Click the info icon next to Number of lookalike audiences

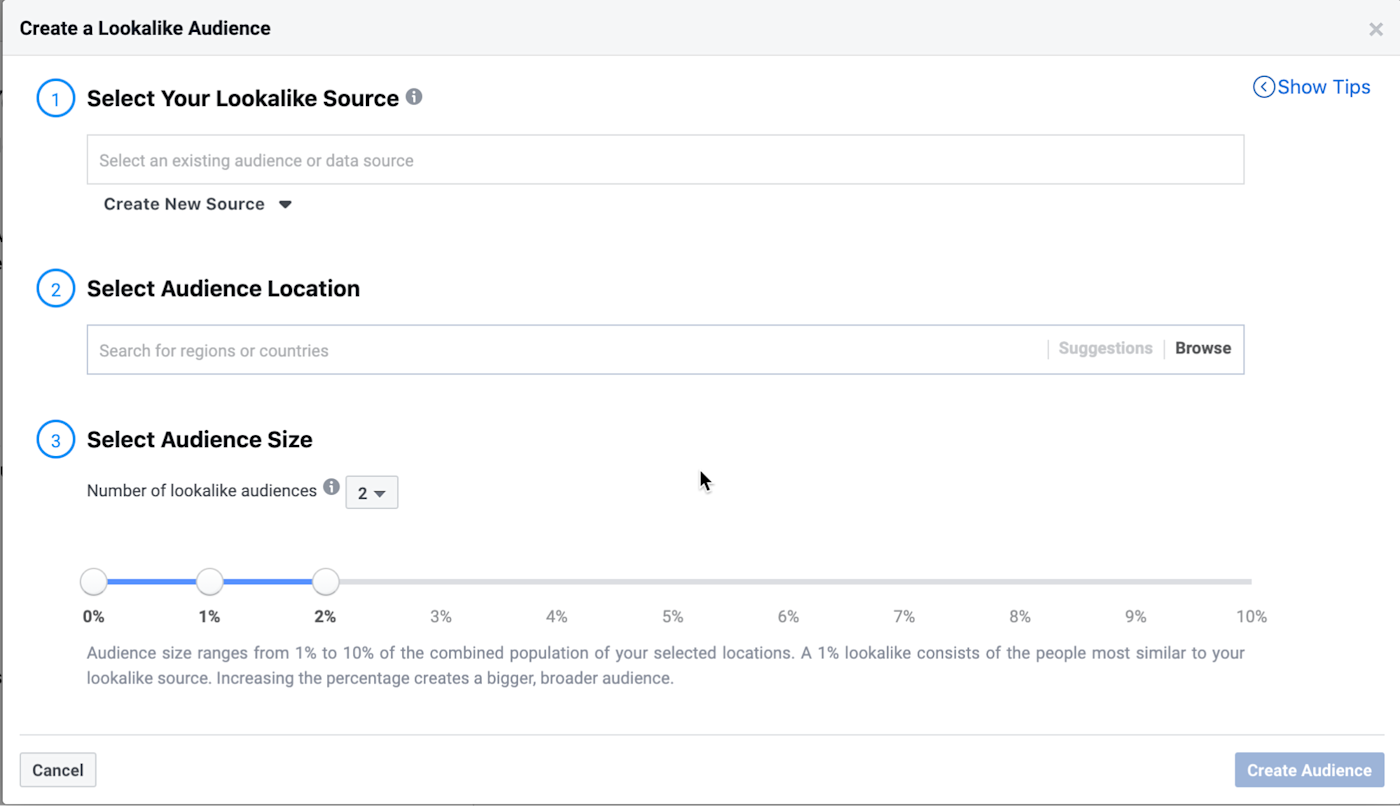point(332,488)
